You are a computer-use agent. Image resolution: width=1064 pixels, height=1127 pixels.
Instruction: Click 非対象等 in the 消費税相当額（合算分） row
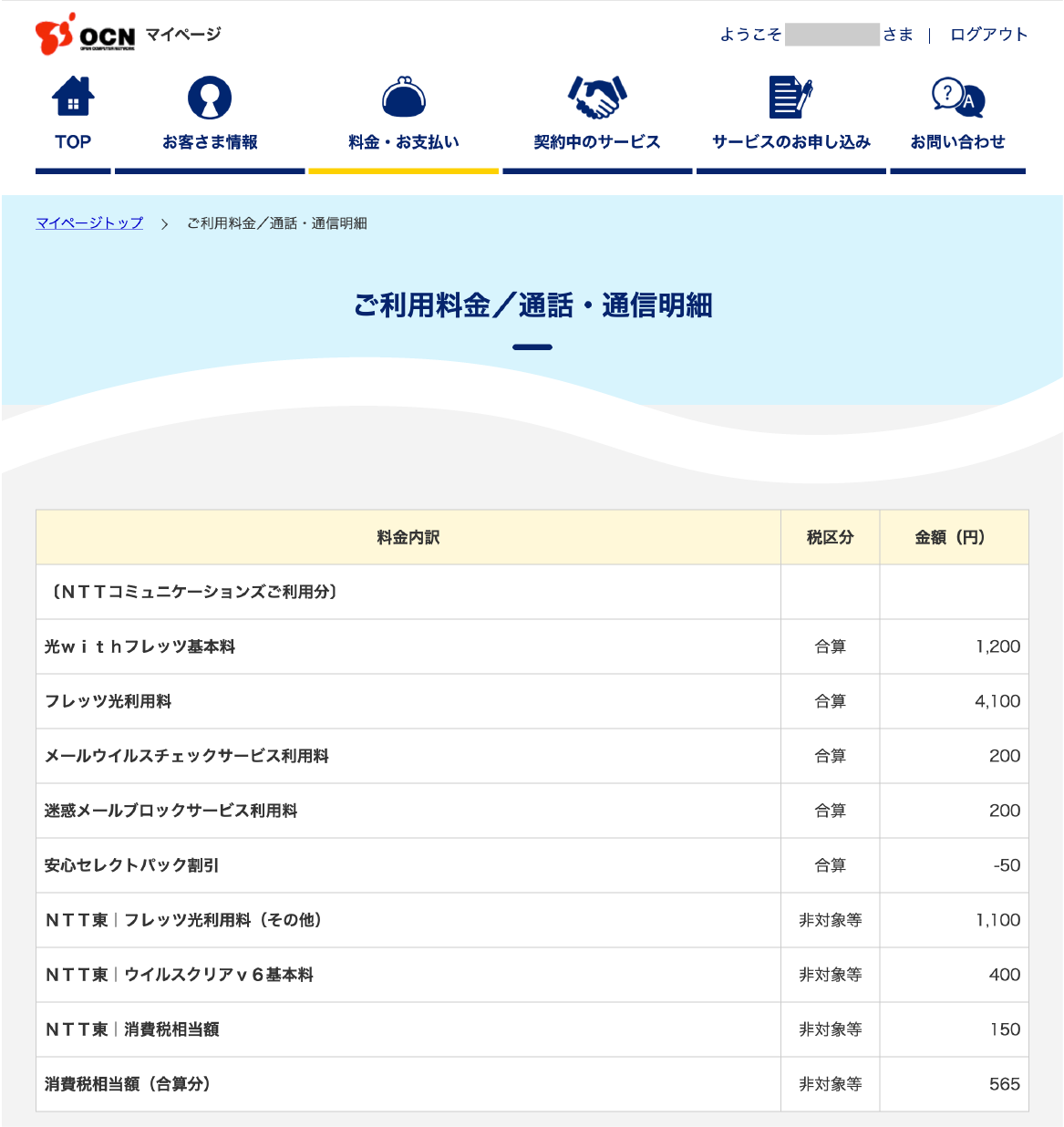point(831,1084)
